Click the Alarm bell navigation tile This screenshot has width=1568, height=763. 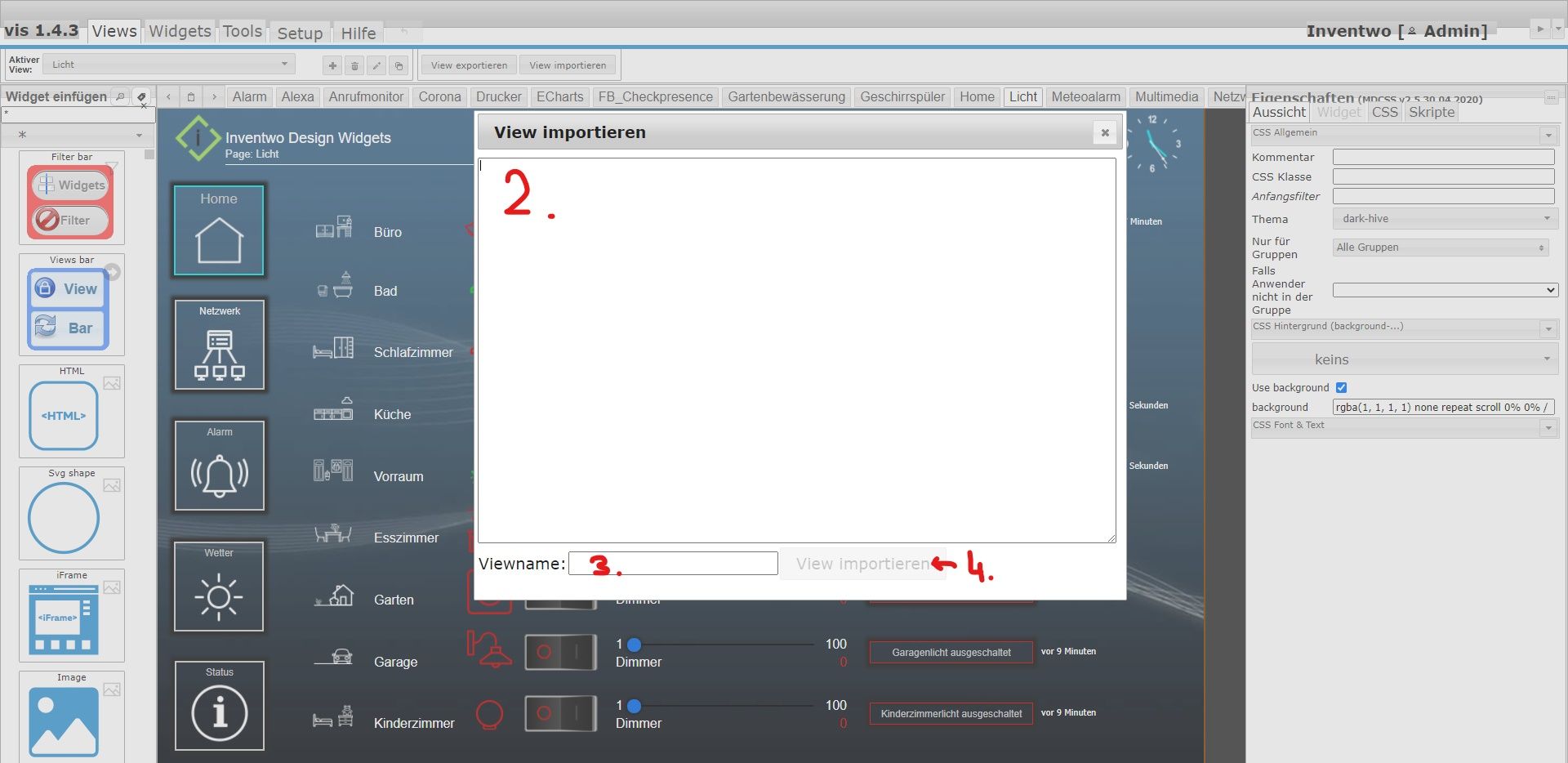(219, 466)
